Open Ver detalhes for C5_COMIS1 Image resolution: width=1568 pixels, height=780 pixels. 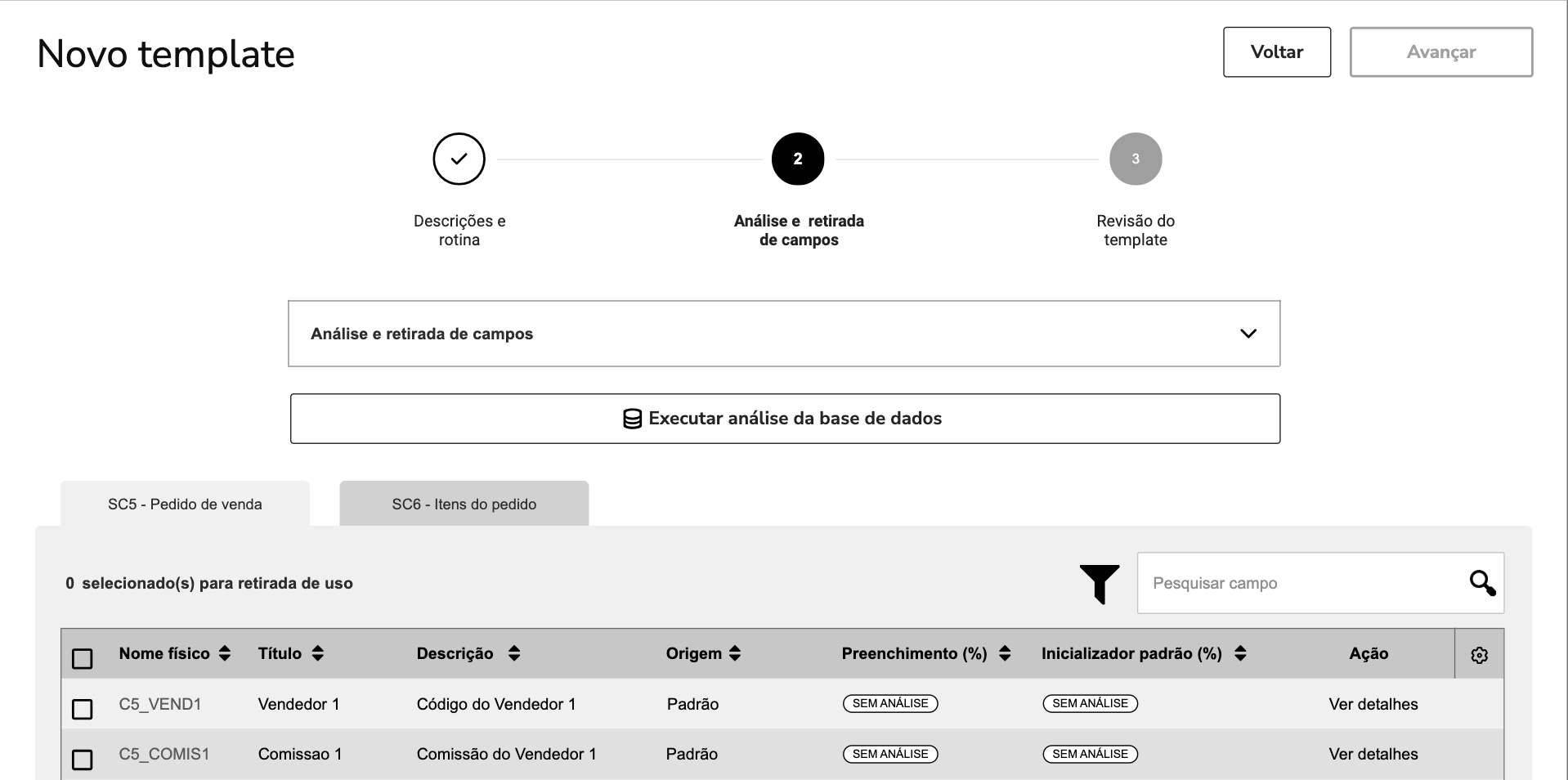click(1373, 754)
